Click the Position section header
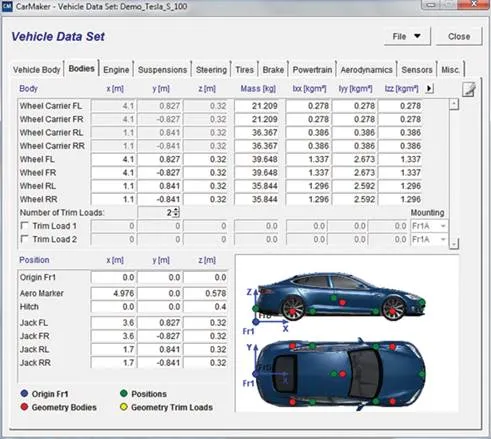Screen dimensions: 491x439 click(x=34, y=260)
